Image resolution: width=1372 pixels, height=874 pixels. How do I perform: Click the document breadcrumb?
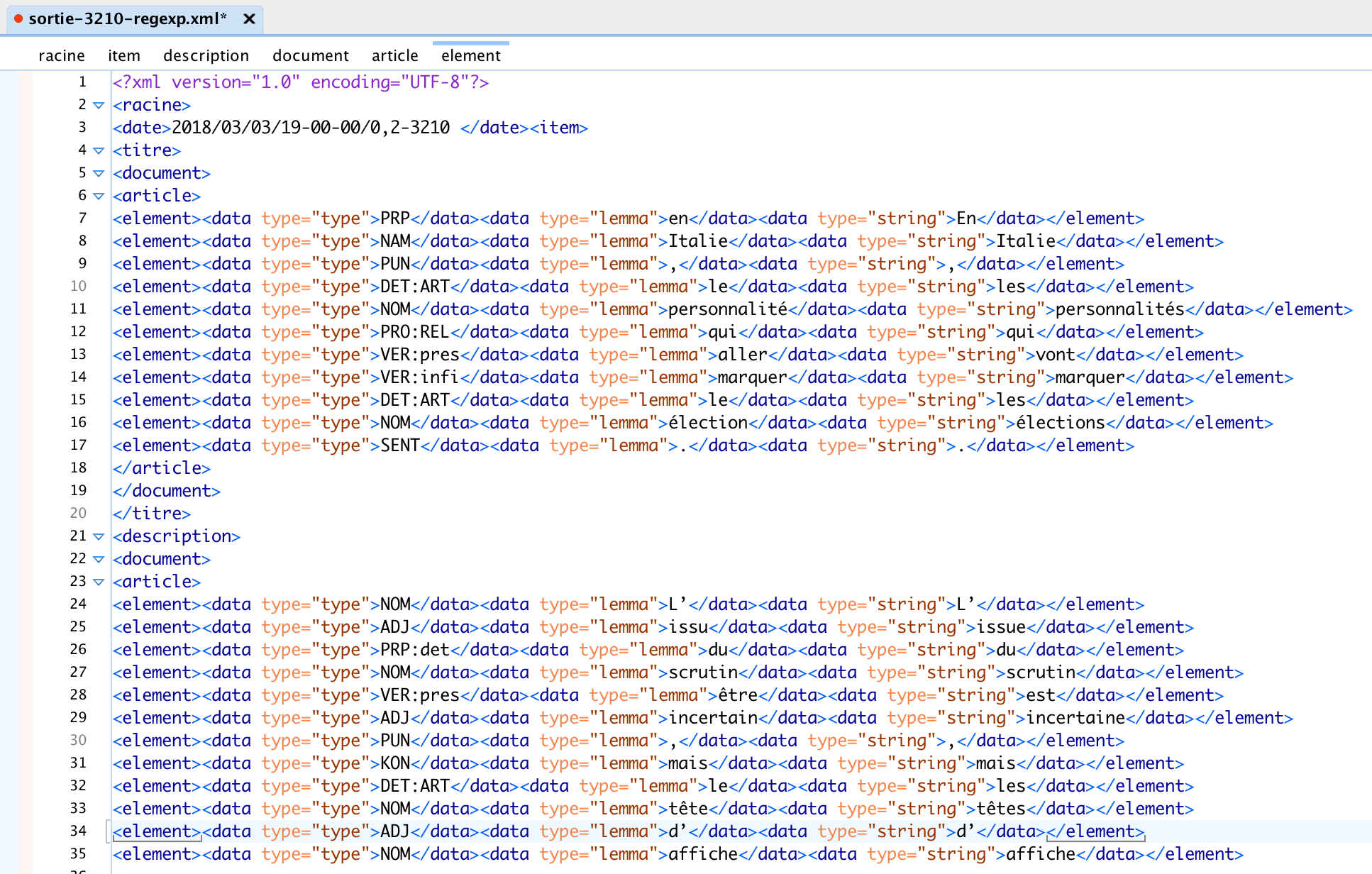pyautogui.click(x=311, y=55)
